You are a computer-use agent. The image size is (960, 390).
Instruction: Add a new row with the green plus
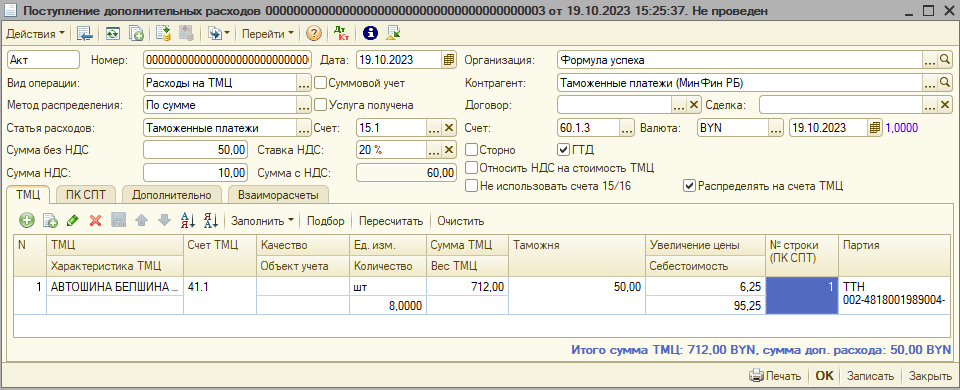tap(27, 220)
